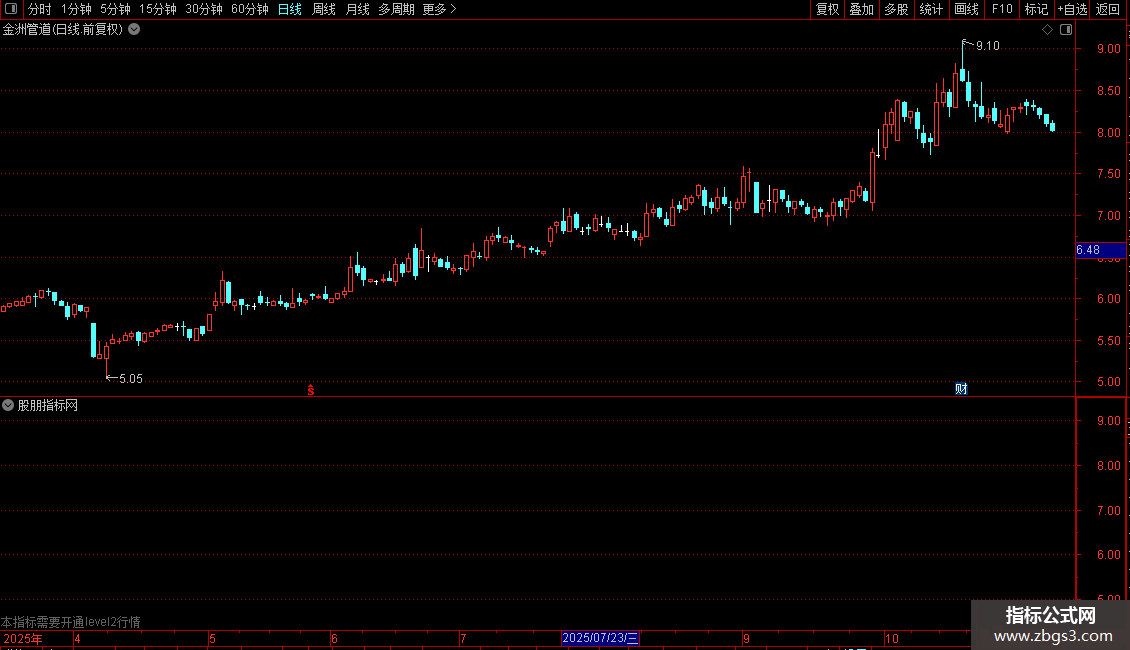Screen dimensions: 1130x650
Task: Toggle the left sidebar panel icon
Action: [11, 9]
